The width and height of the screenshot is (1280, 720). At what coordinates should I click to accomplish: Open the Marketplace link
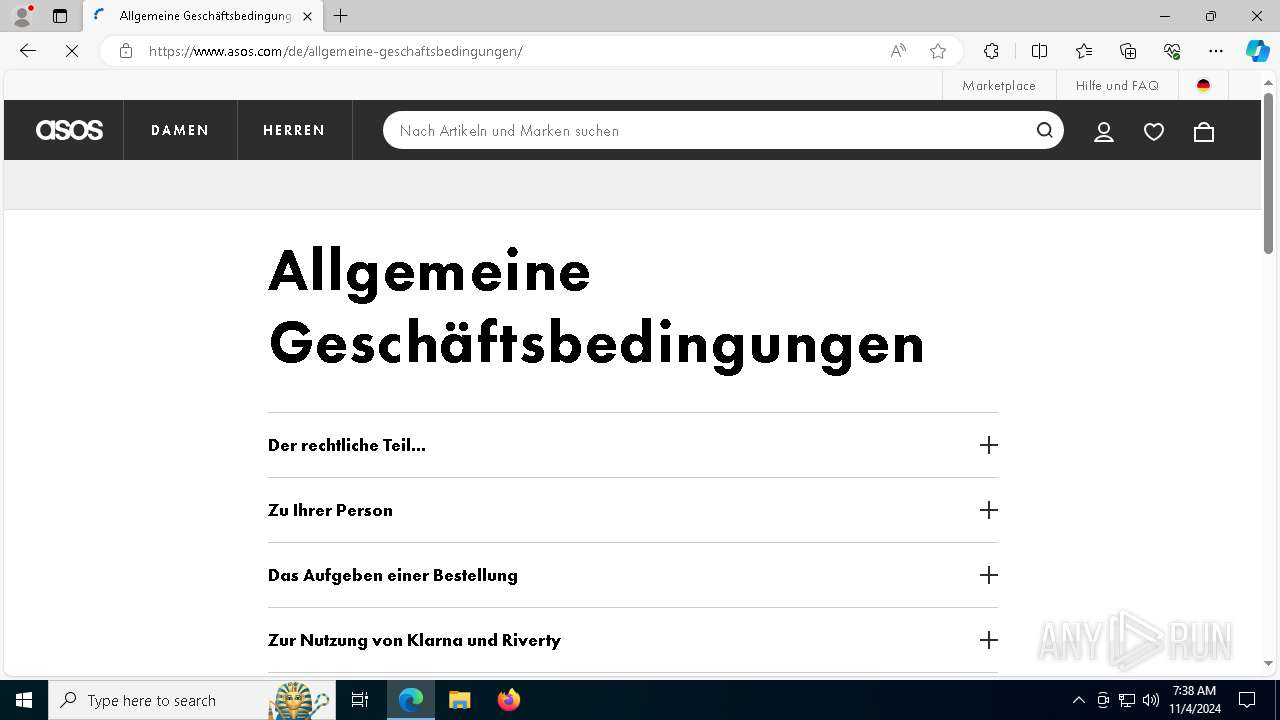pyautogui.click(x=999, y=86)
